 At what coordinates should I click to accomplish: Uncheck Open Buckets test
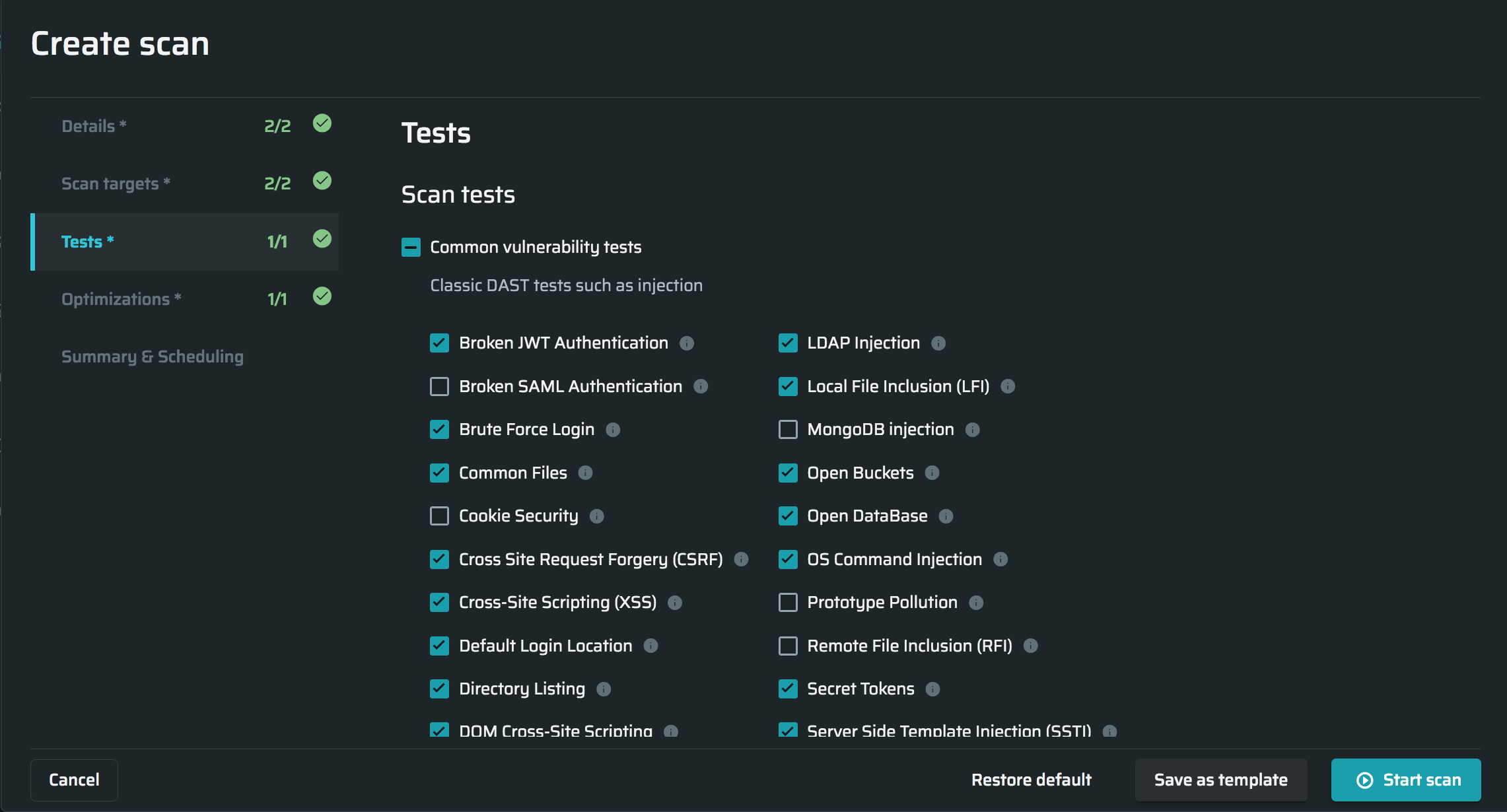point(788,473)
